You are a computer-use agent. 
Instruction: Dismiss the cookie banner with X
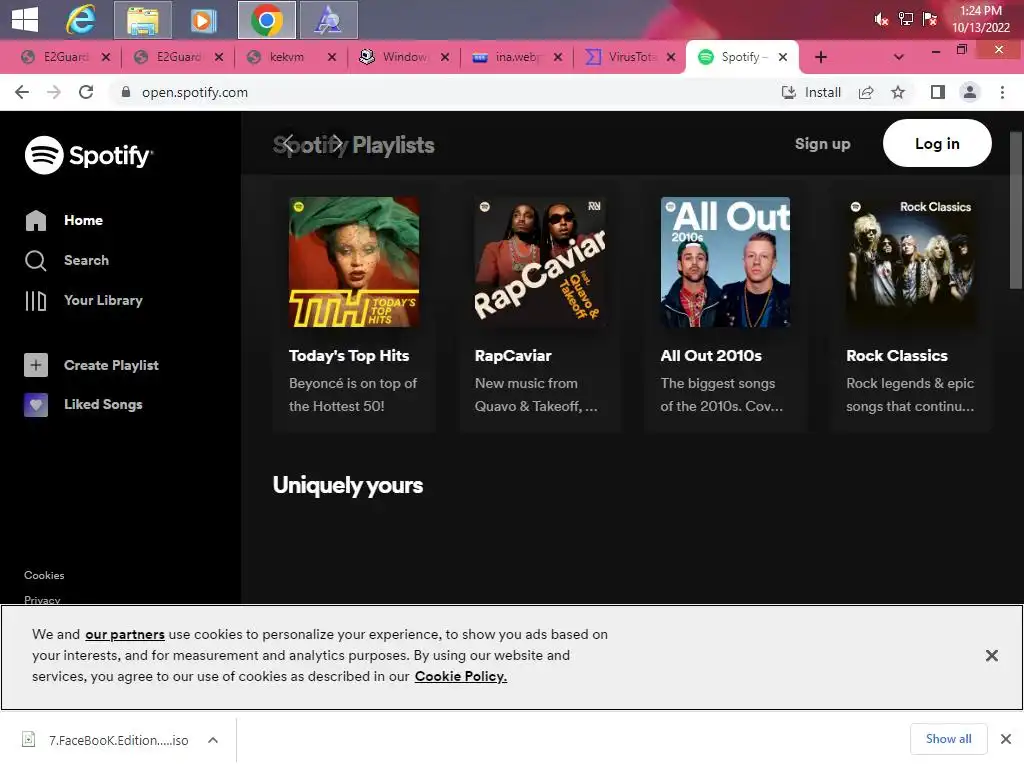point(991,656)
